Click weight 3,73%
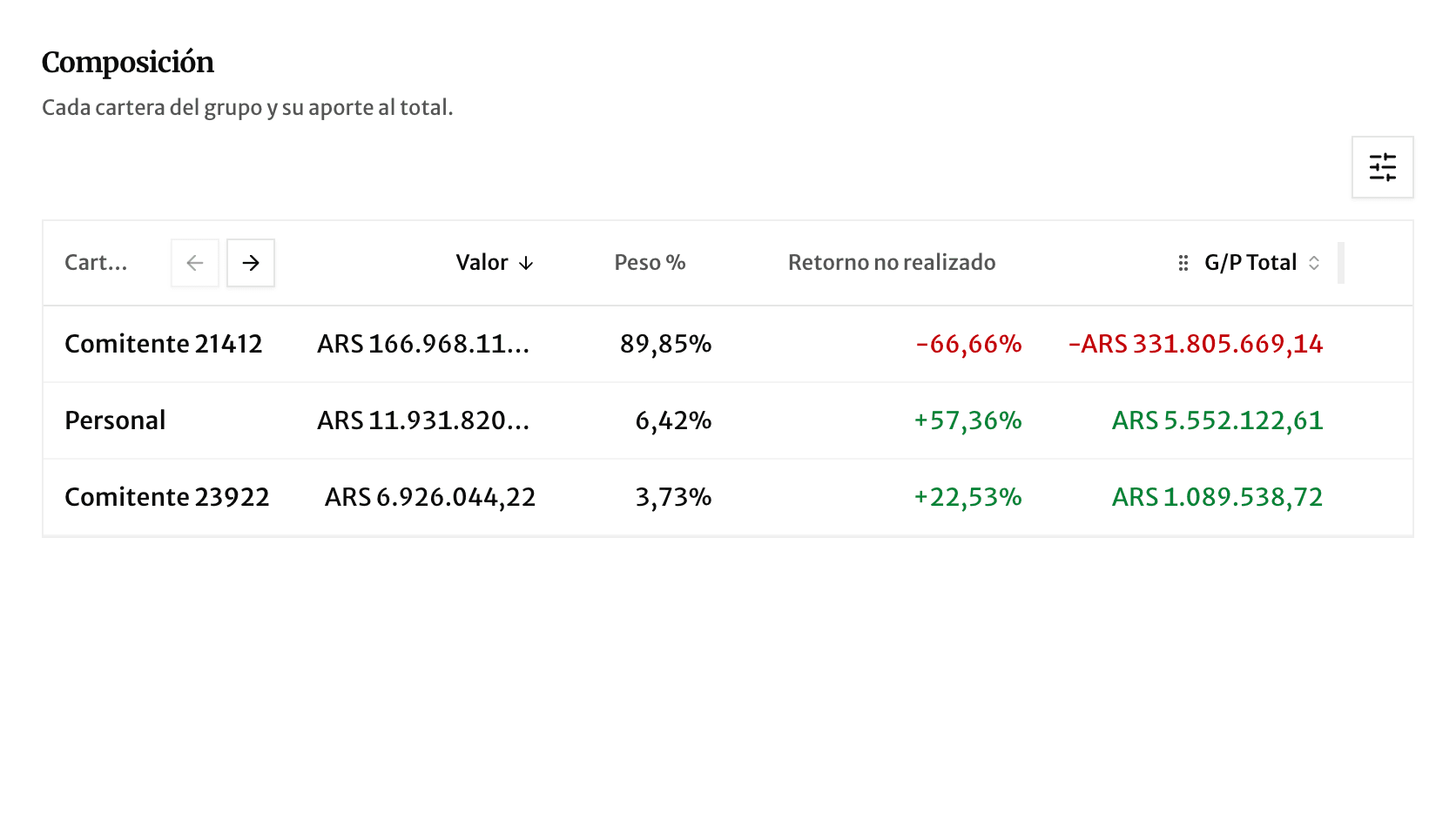 coord(674,497)
